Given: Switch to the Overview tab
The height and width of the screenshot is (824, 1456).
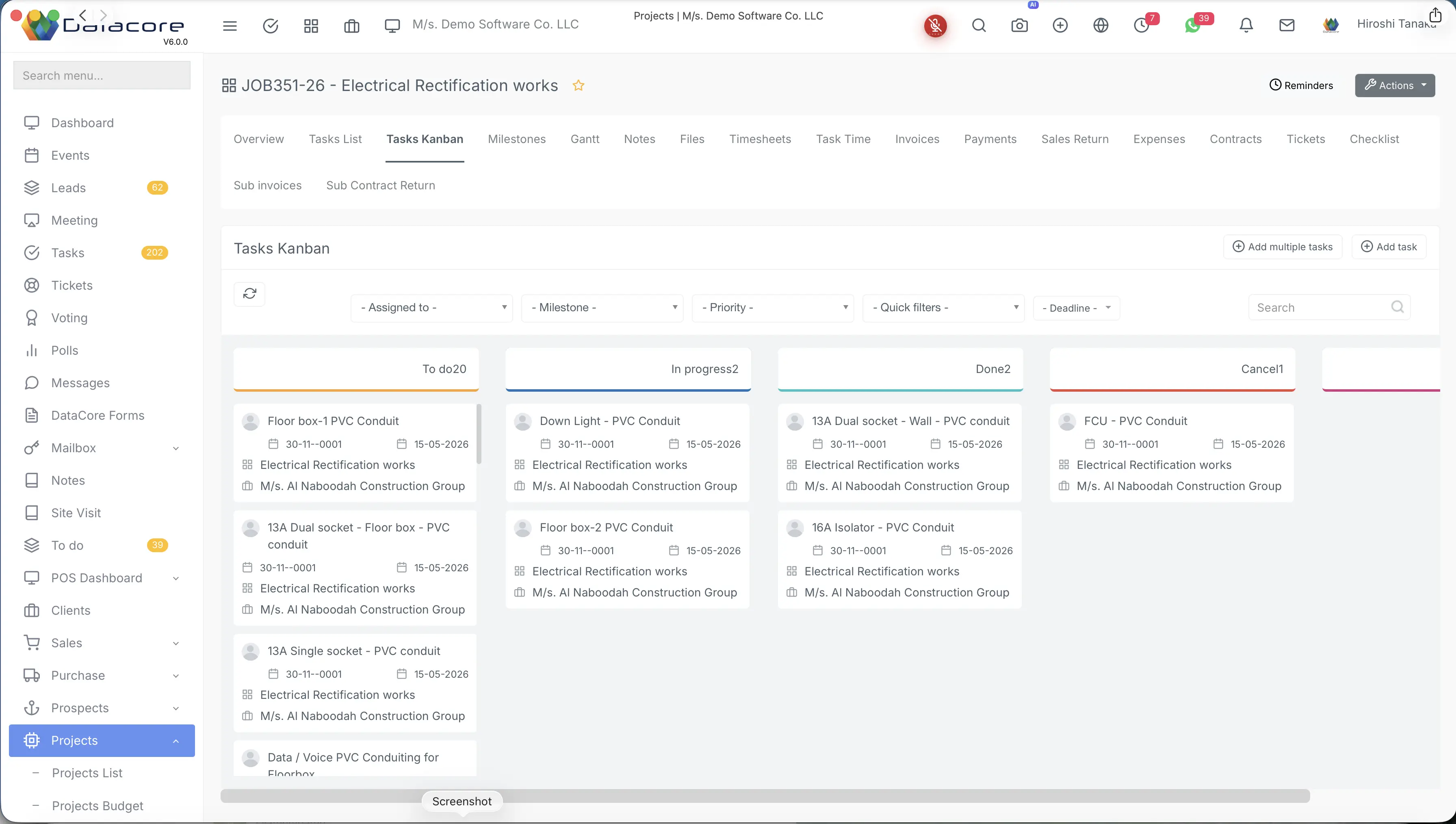Looking at the screenshot, I should pyautogui.click(x=258, y=139).
